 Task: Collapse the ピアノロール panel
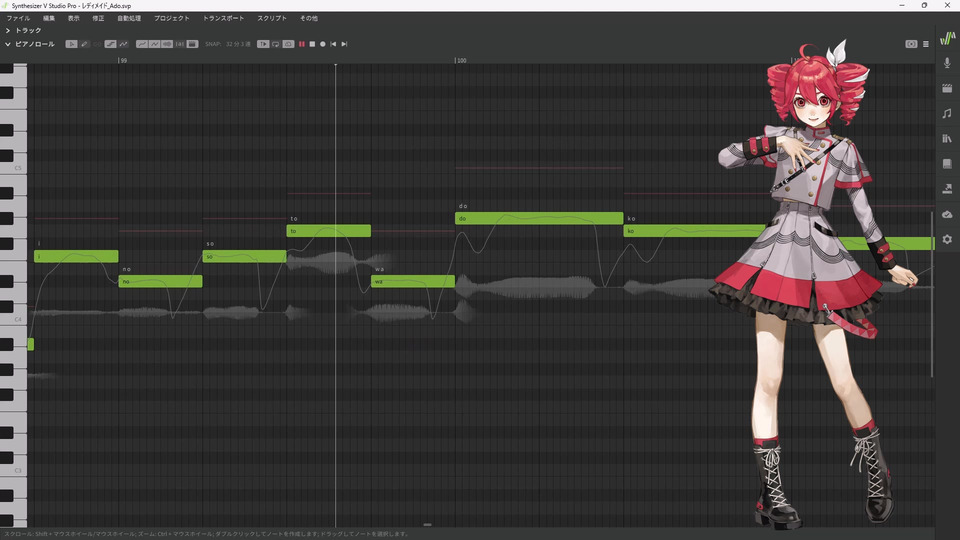pyautogui.click(x=7, y=44)
